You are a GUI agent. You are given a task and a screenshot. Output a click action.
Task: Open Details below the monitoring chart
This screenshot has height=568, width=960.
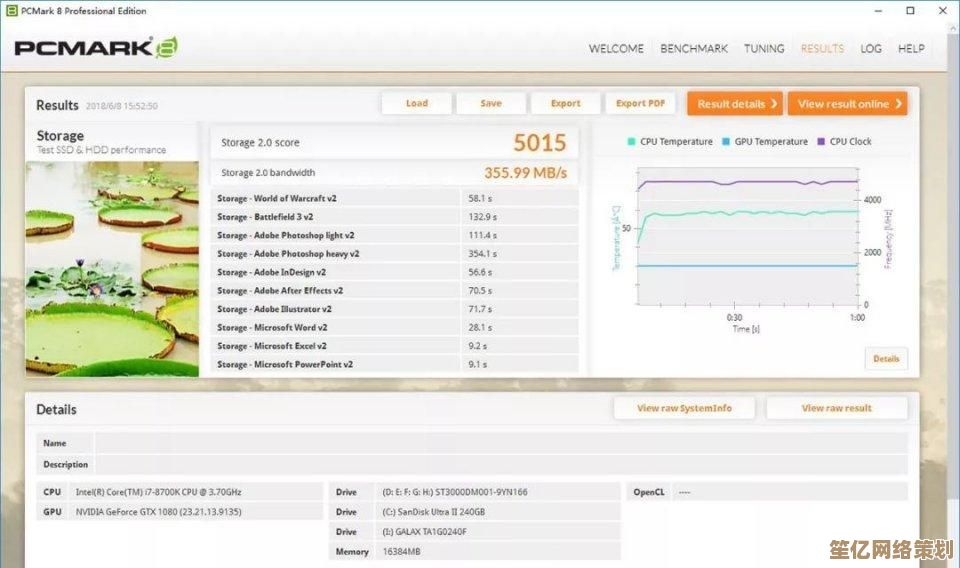click(x=886, y=359)
